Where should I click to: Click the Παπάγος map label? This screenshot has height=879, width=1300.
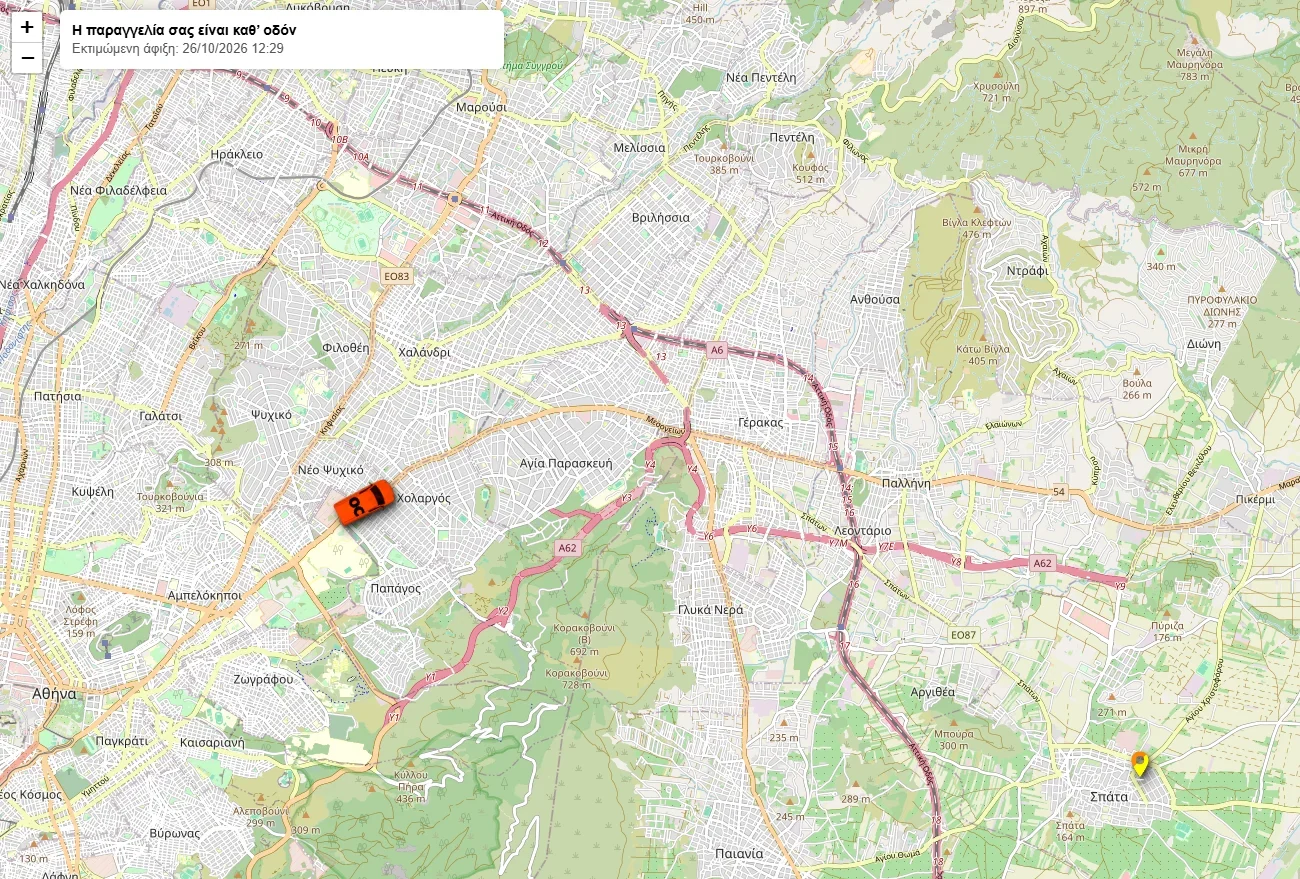pos(395,588)
